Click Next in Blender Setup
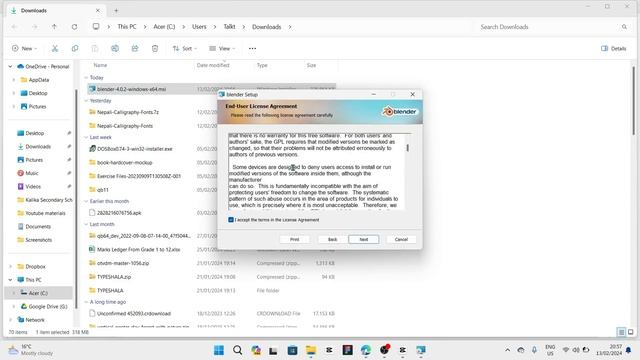Image resolution: width=640 pixels, height=360 pixels. point(363,239)
